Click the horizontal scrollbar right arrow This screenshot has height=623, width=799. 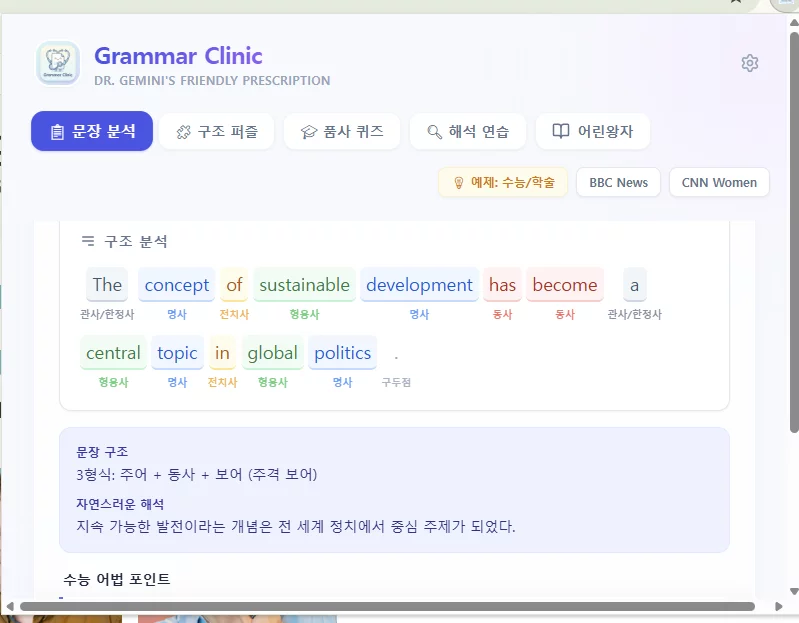778,606
